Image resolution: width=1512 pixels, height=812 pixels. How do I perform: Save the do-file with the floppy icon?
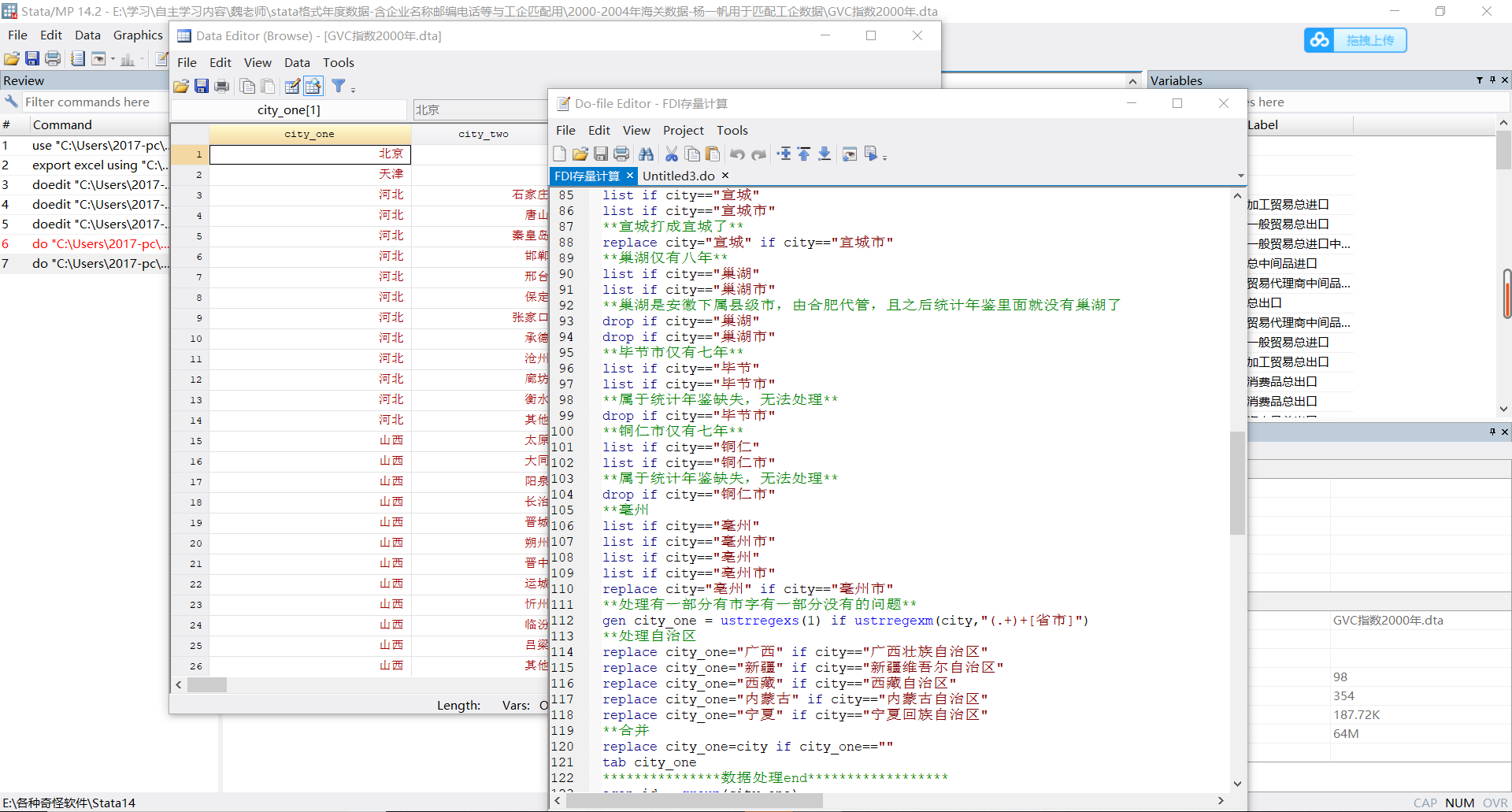pos(600,154)
